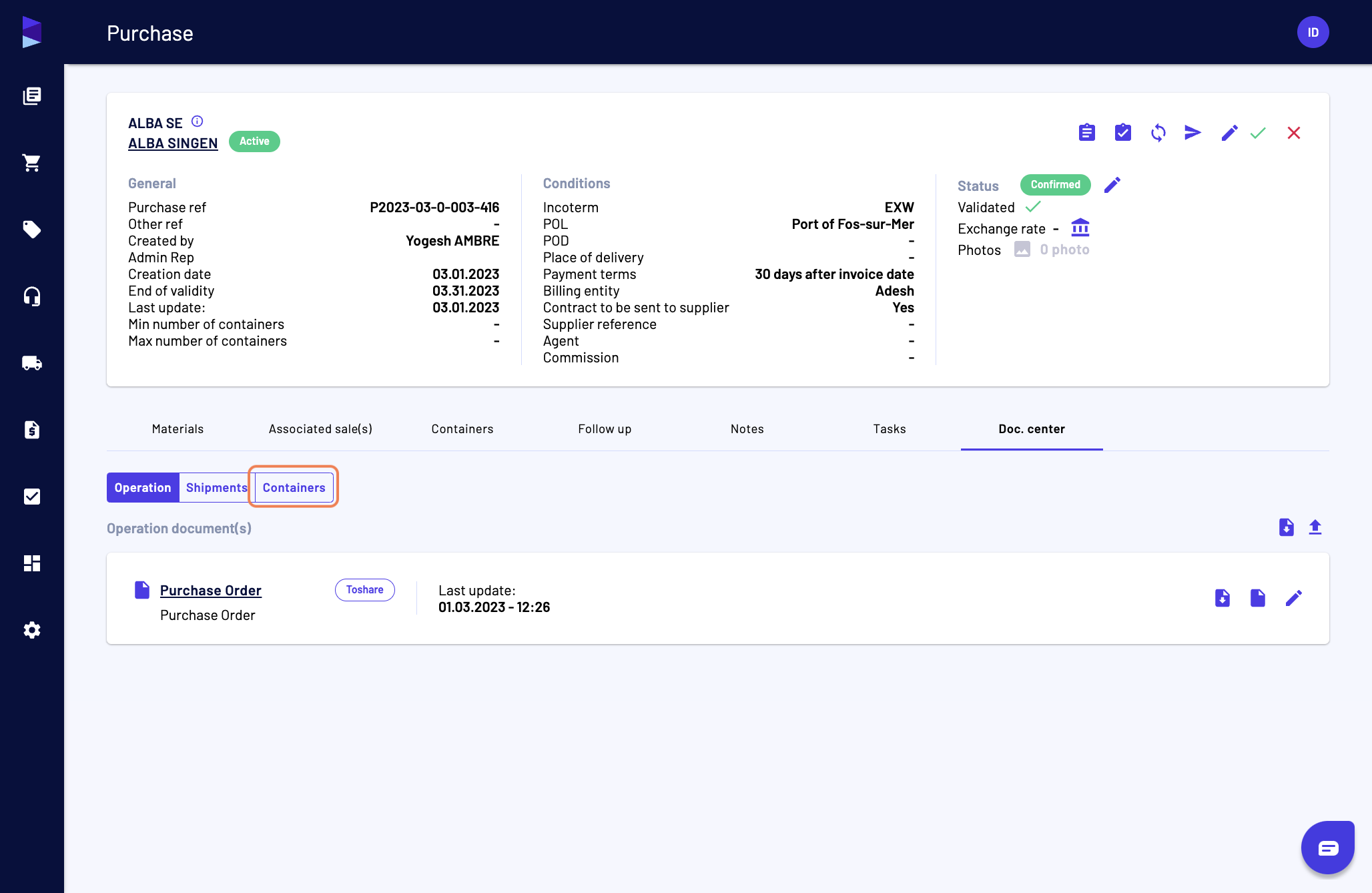Click the ALBA SE info icon

pos(197,121)
